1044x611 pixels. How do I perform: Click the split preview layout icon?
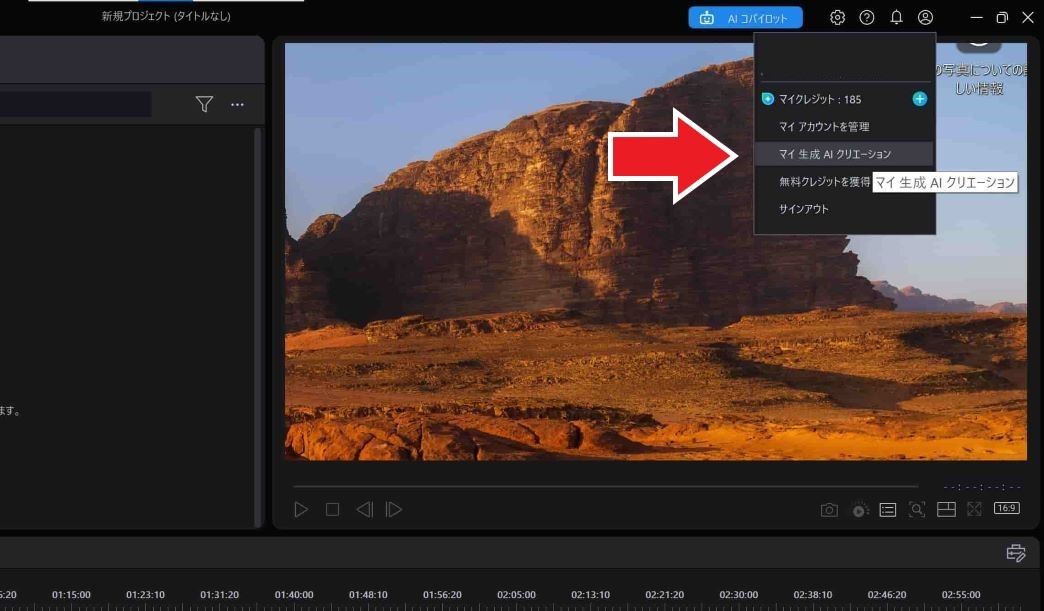tap(946, 510)
